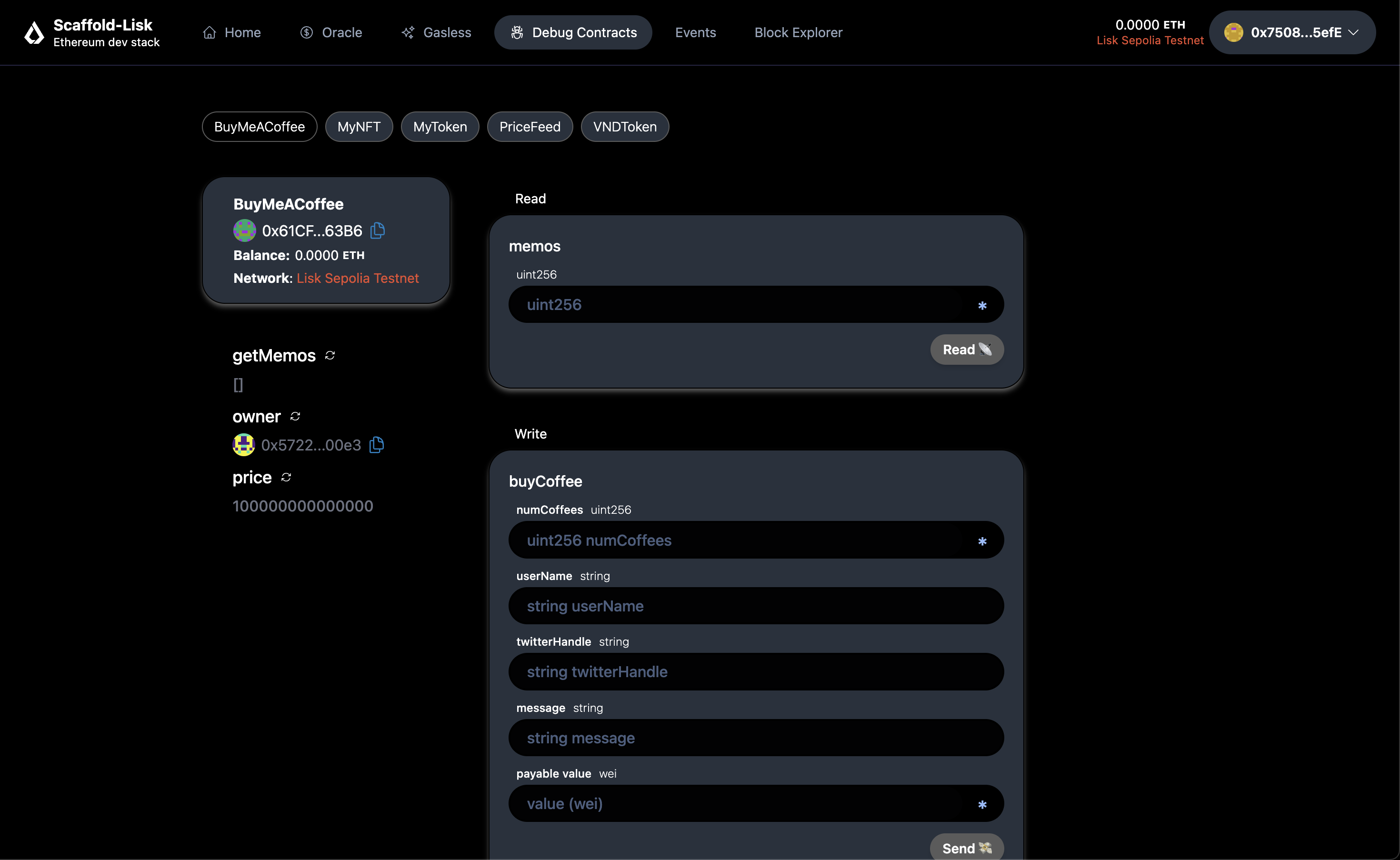Open the wallet address dropdown 0x7508...5efE
This screenshot has height=860, width=1400.
click(x=1292, y=32)
